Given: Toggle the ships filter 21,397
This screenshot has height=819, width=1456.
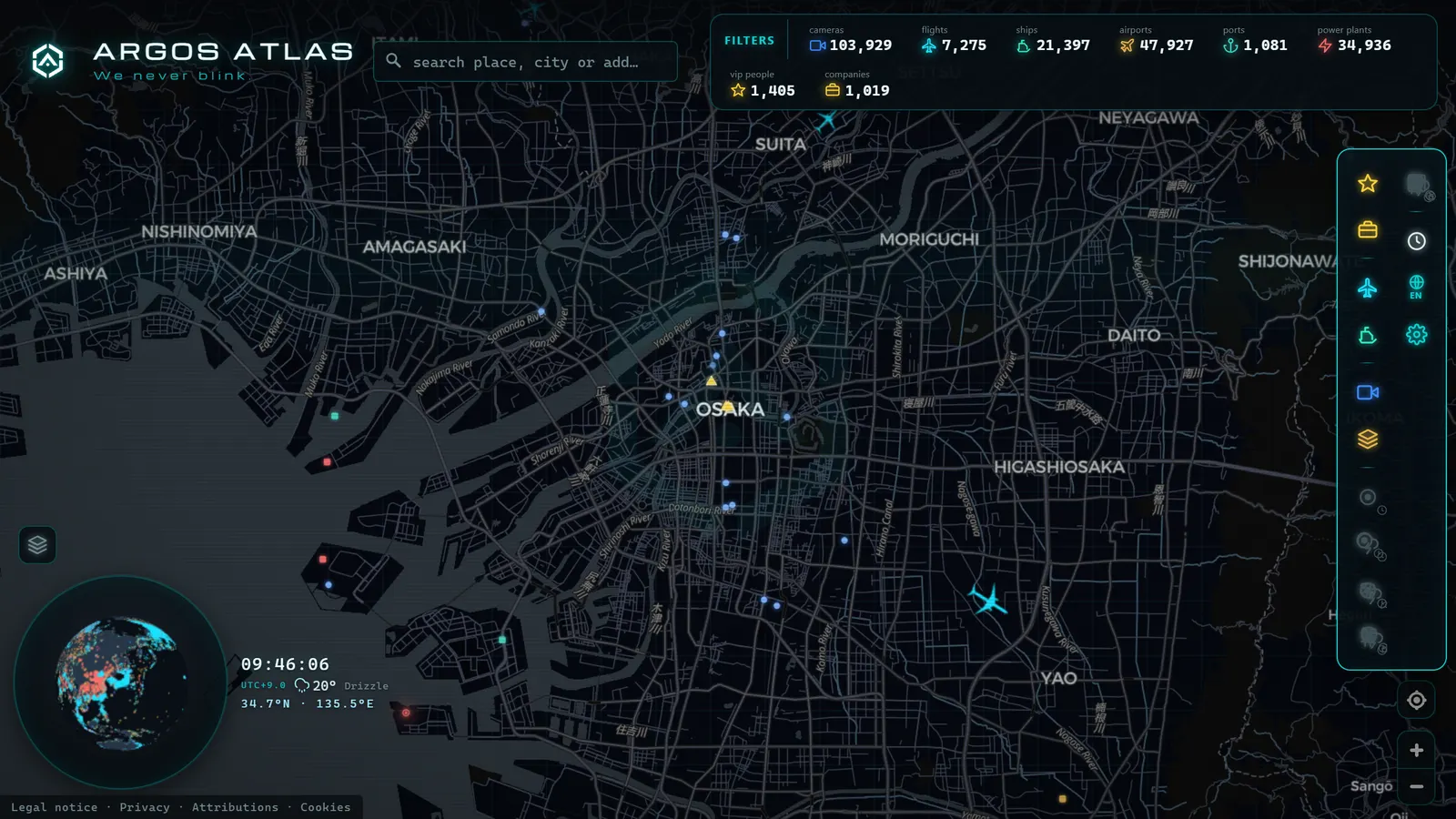Looking at the screenshot, I should coord(1053,39).
